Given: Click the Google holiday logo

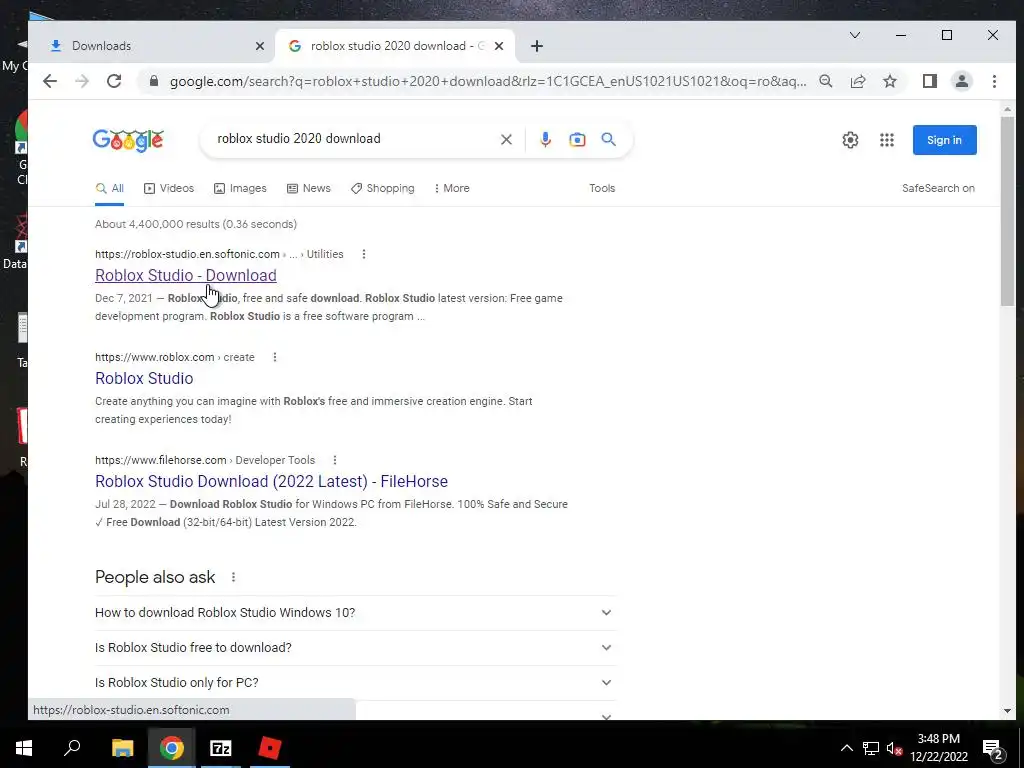Looking at the screenshot, I should [128, 140].
